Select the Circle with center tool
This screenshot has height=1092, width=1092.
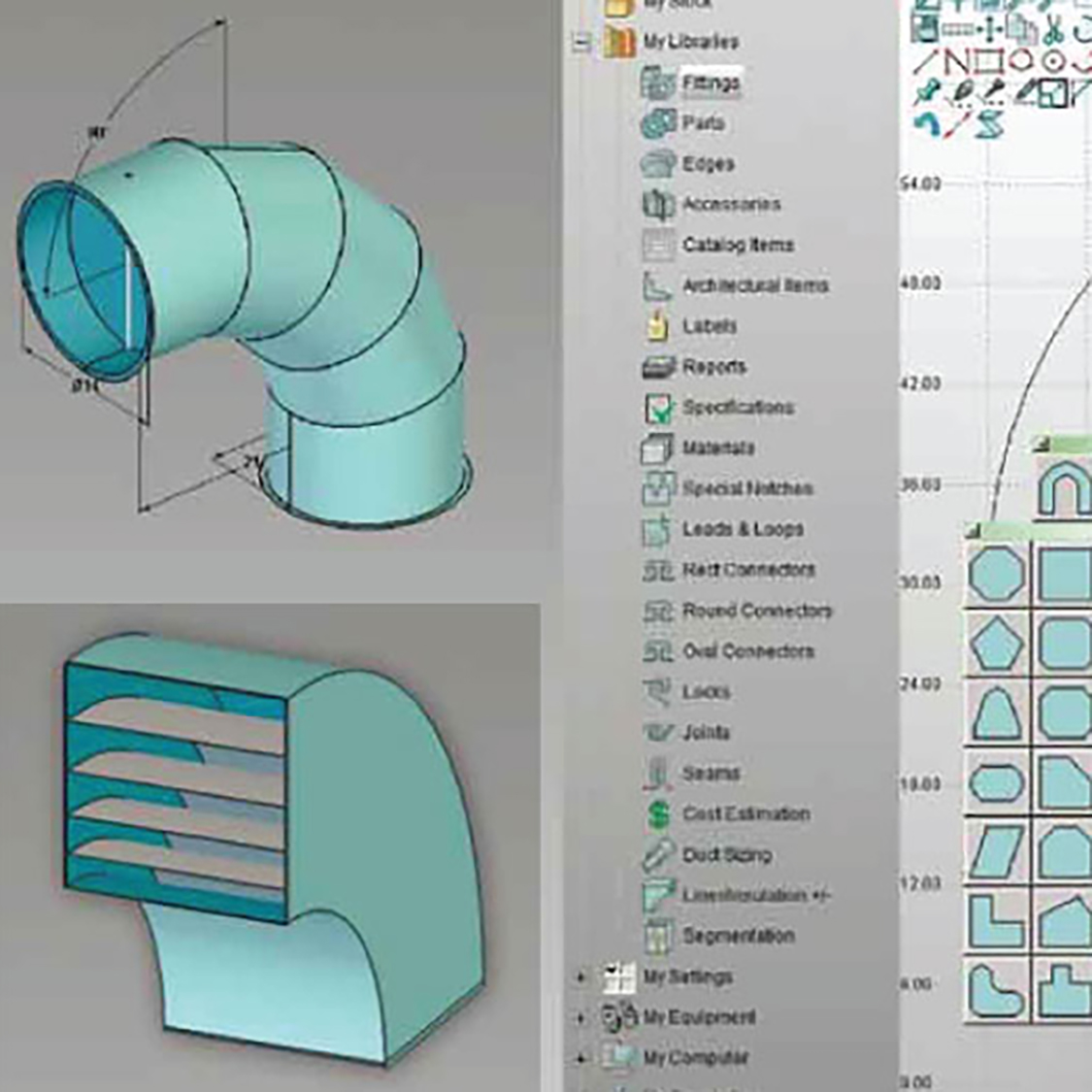(x=1054, y=61)
